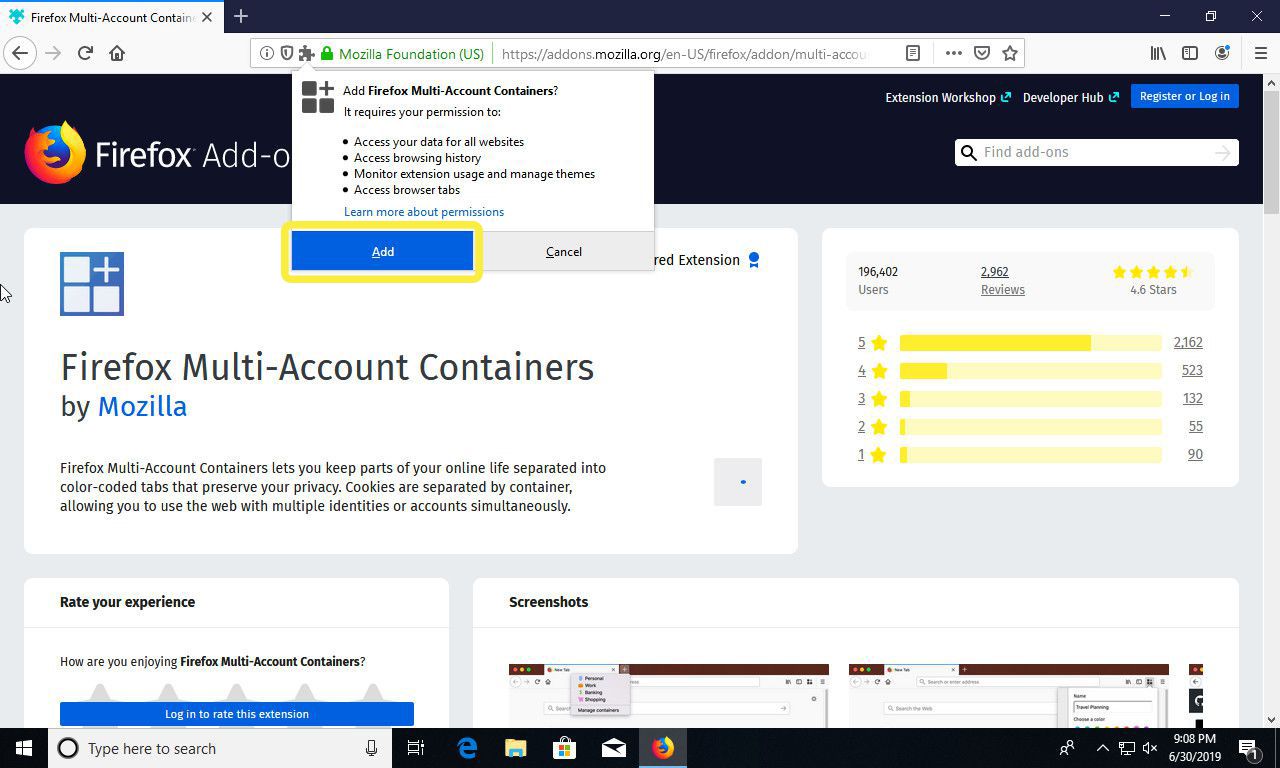The height and width of the screenshot is (768, 1280).
Task: Open File Explorer from the taskbar
Action: click(515, 748)
